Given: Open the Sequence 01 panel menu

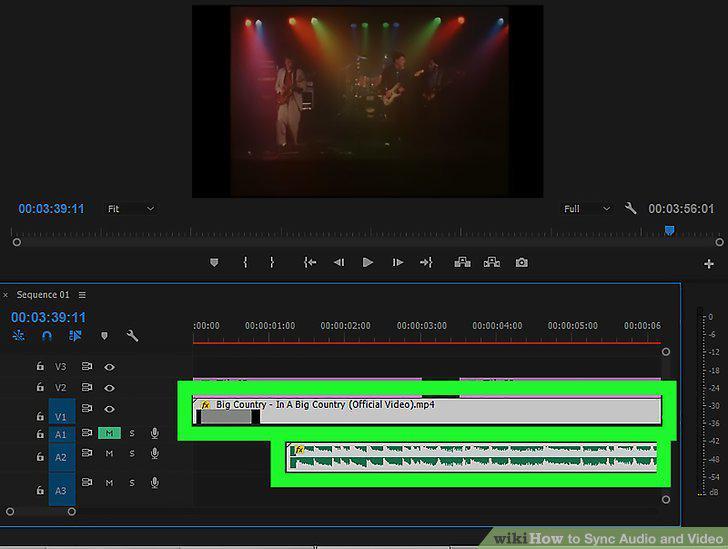Looking at the screenshot, I should tap(82, 295).
